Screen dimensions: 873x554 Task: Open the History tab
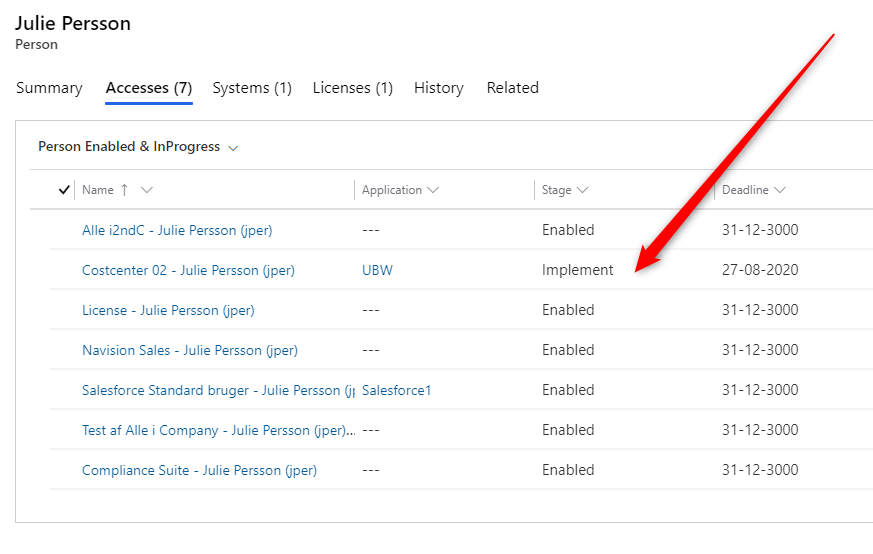click(439, 88)
